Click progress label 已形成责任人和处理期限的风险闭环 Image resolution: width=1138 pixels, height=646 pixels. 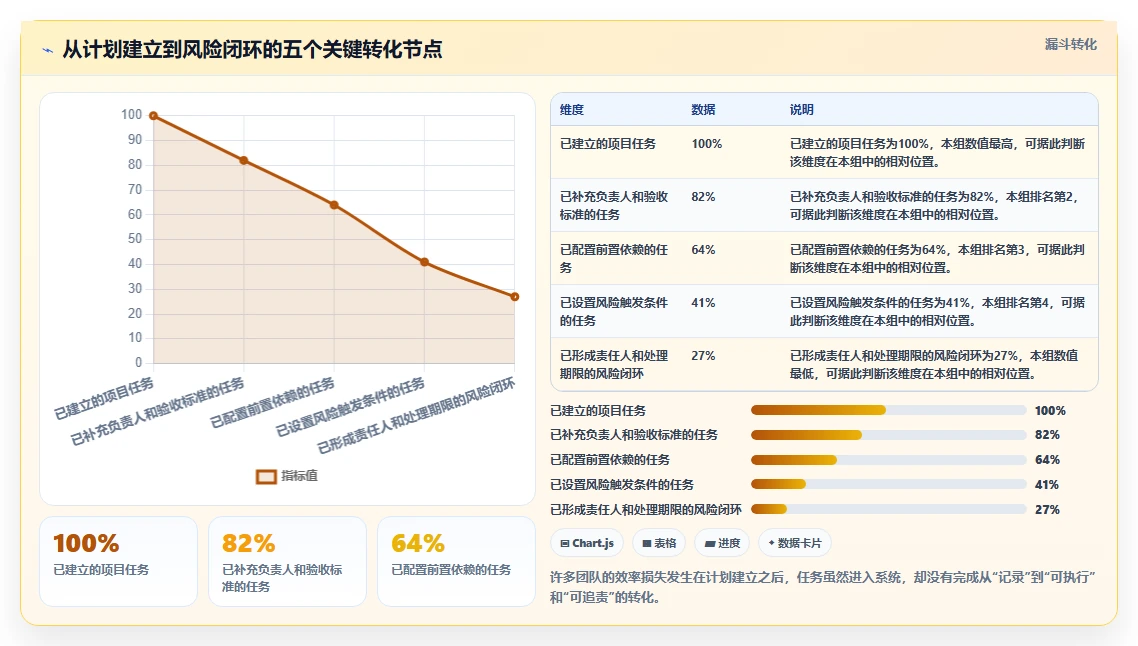646,510
